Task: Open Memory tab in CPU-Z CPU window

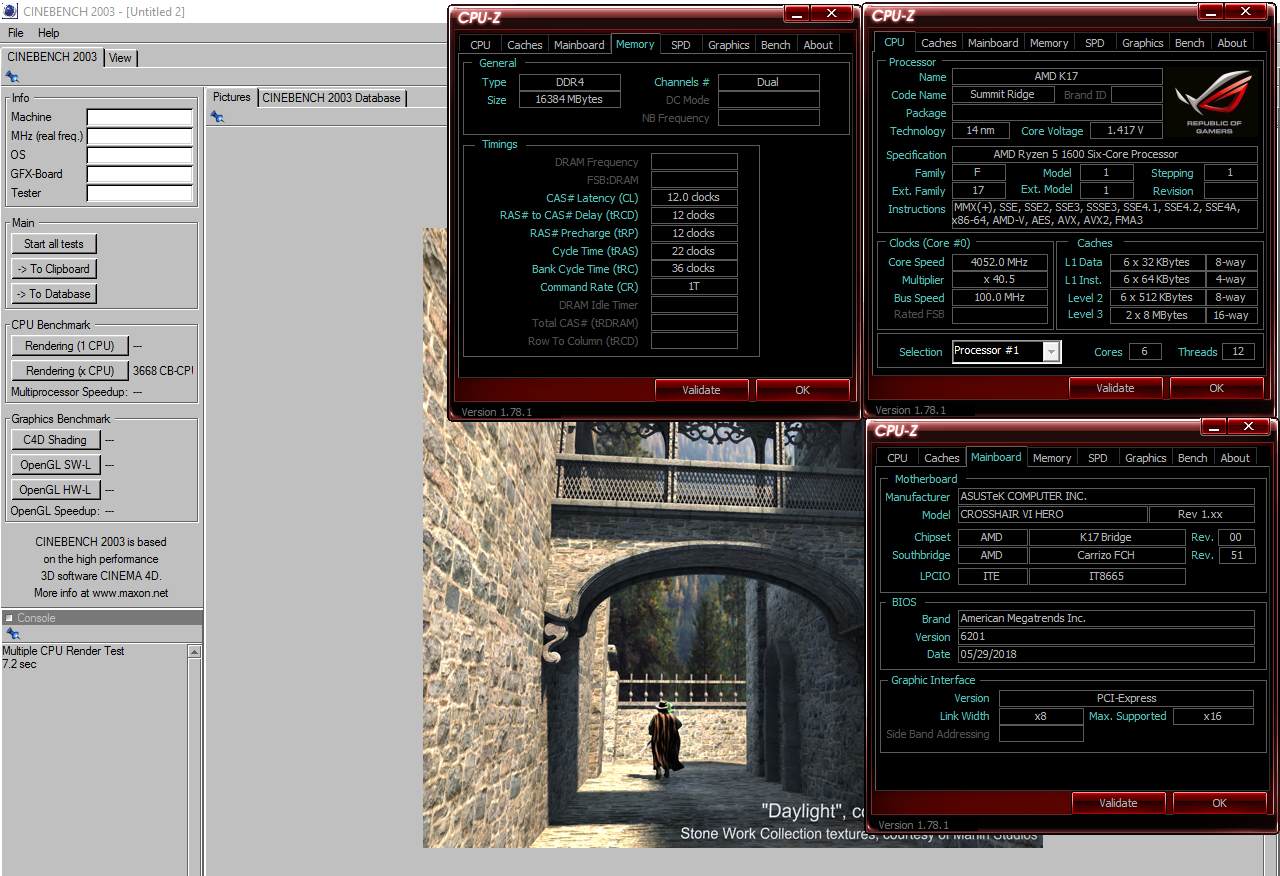Action: 1048,43
